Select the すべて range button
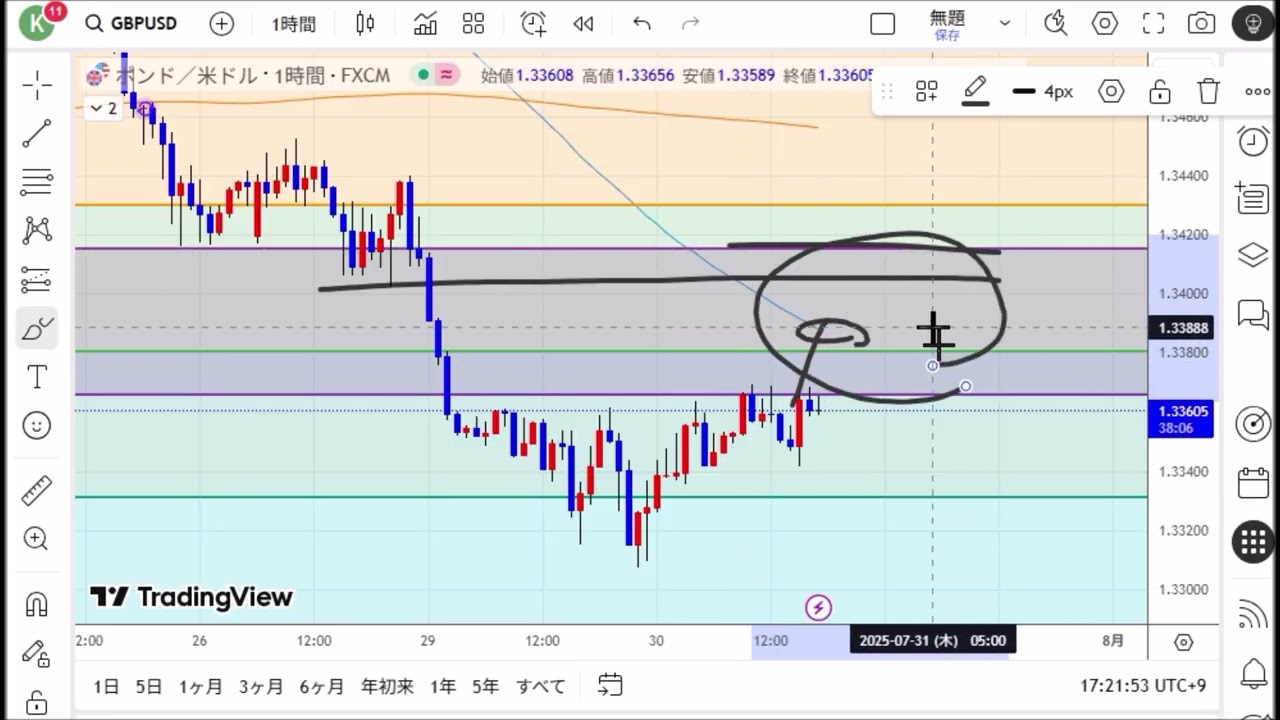 pos(541,686)
